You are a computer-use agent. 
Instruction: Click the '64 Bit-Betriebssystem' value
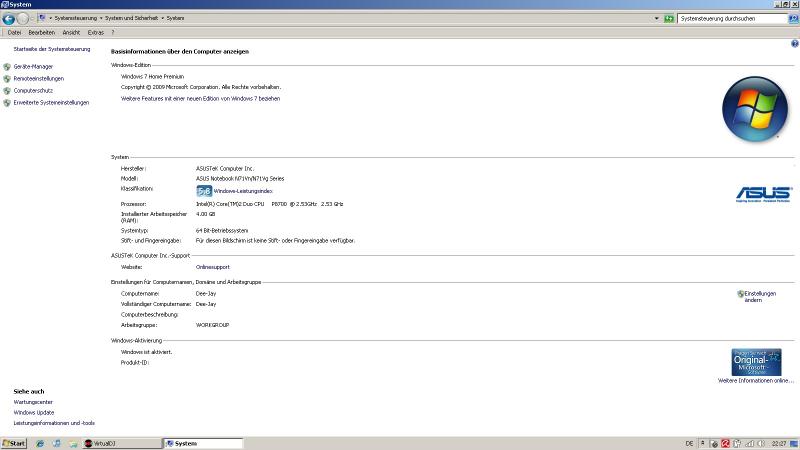point(221,231)
